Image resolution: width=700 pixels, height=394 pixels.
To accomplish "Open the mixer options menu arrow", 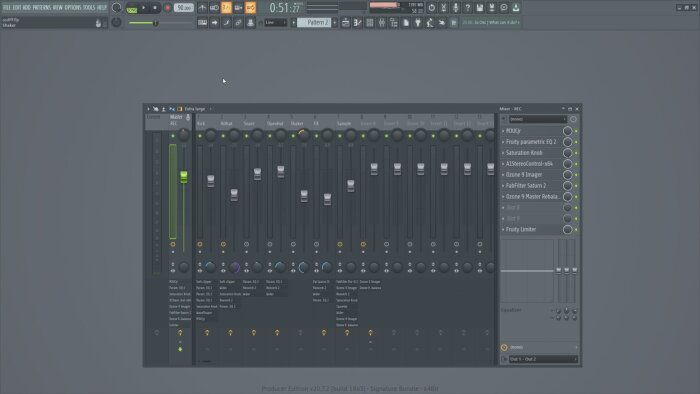I will [148, 109].
